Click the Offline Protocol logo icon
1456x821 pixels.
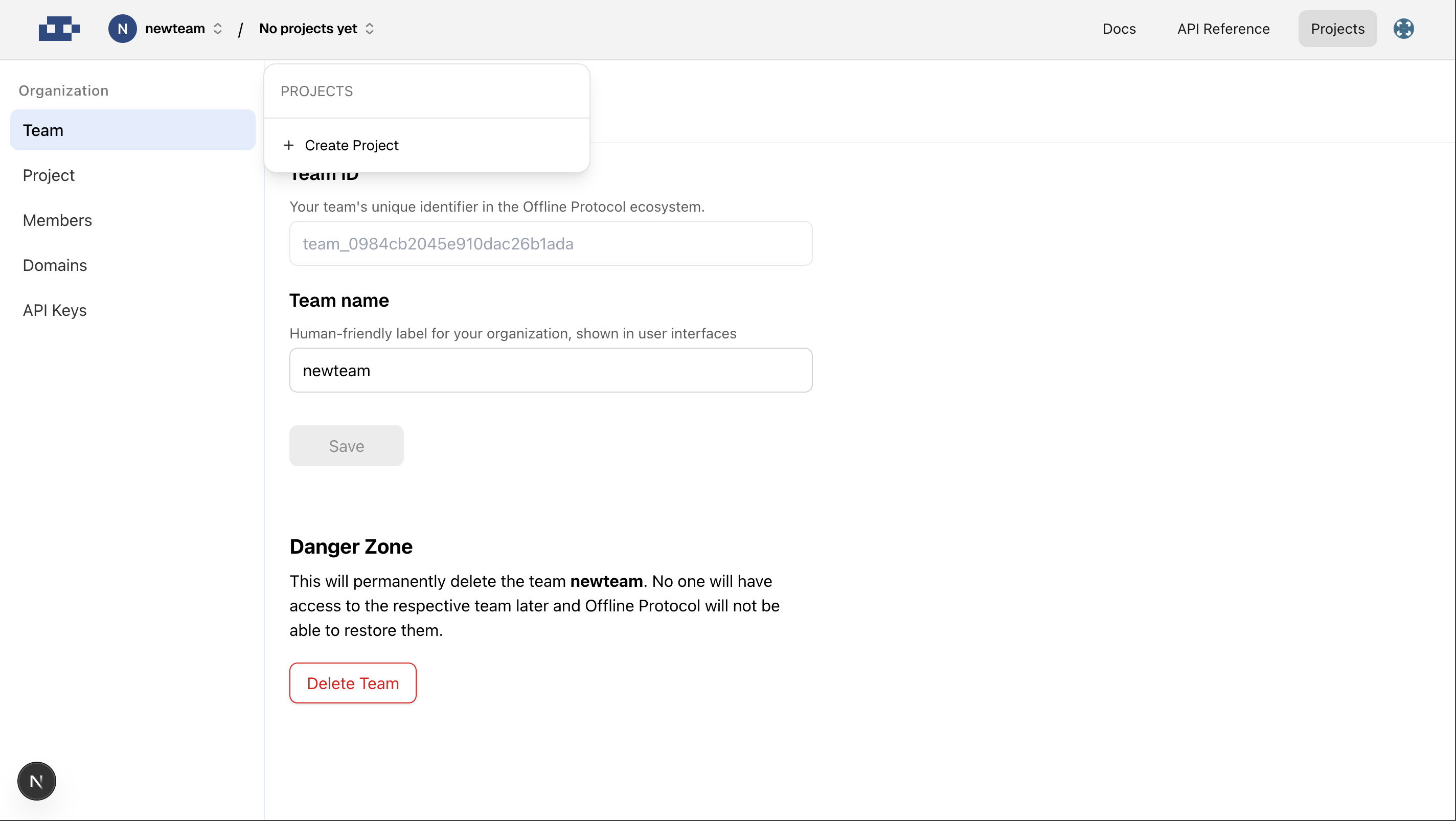(x=59, y=28)
